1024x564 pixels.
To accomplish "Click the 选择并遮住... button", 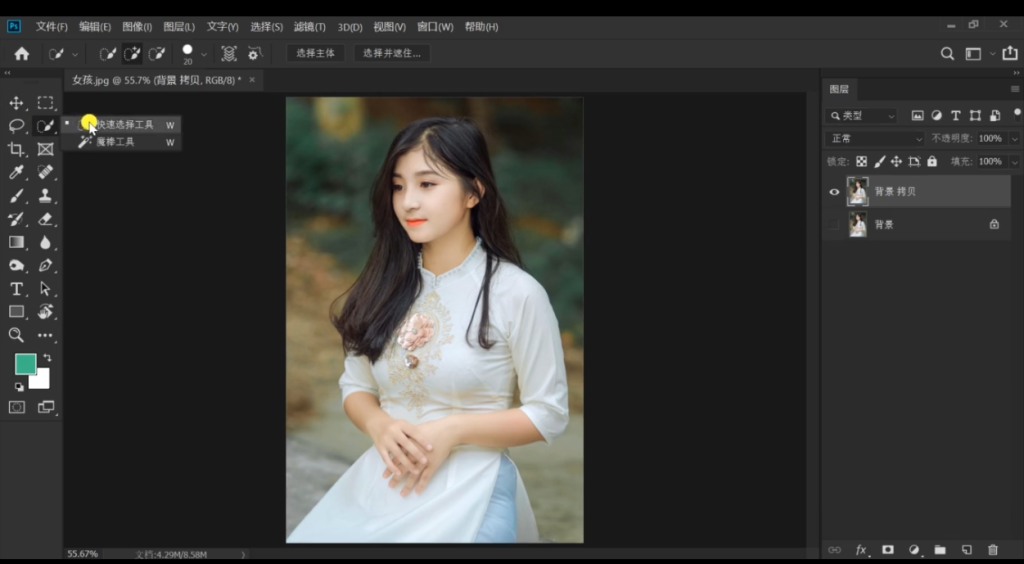I will coord(392,54).
